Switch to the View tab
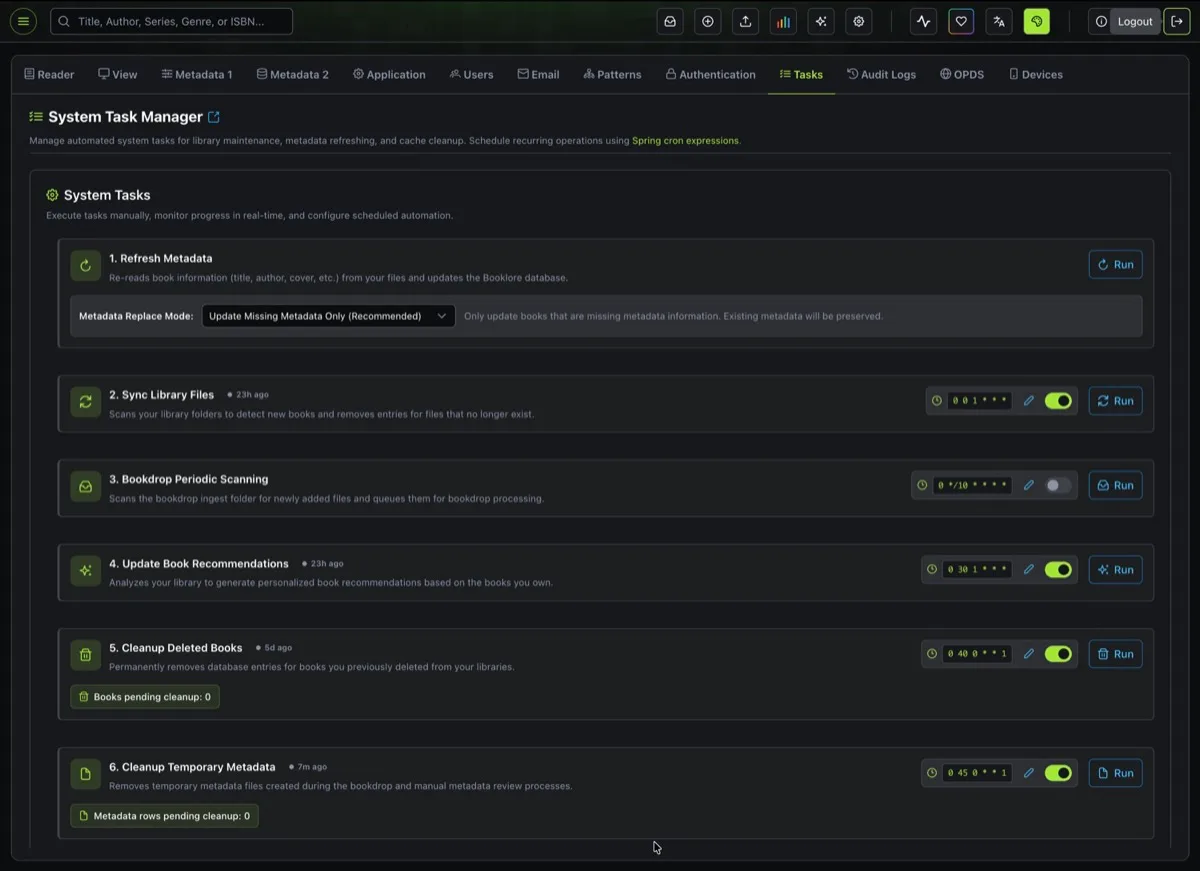The image size is (1200, 871). 118,74
